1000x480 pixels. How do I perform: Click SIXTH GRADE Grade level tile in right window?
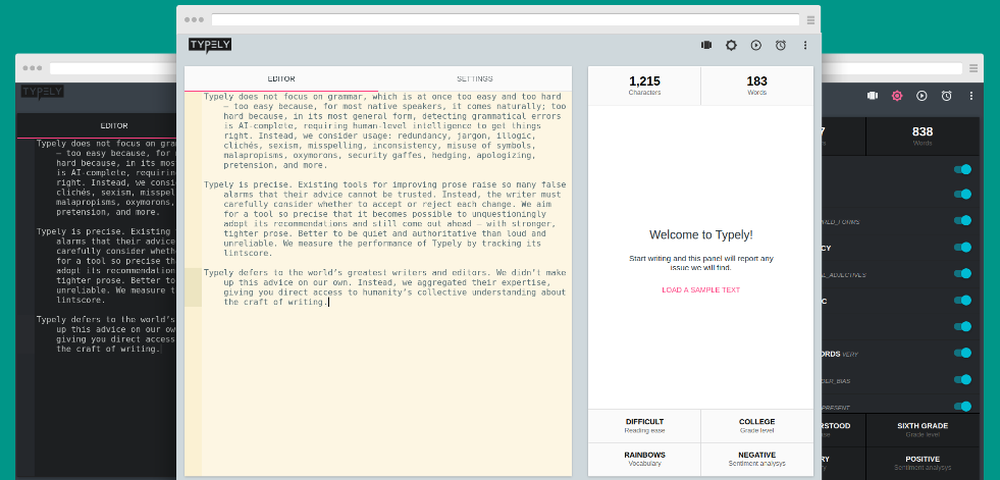click(x=922, y=430)
